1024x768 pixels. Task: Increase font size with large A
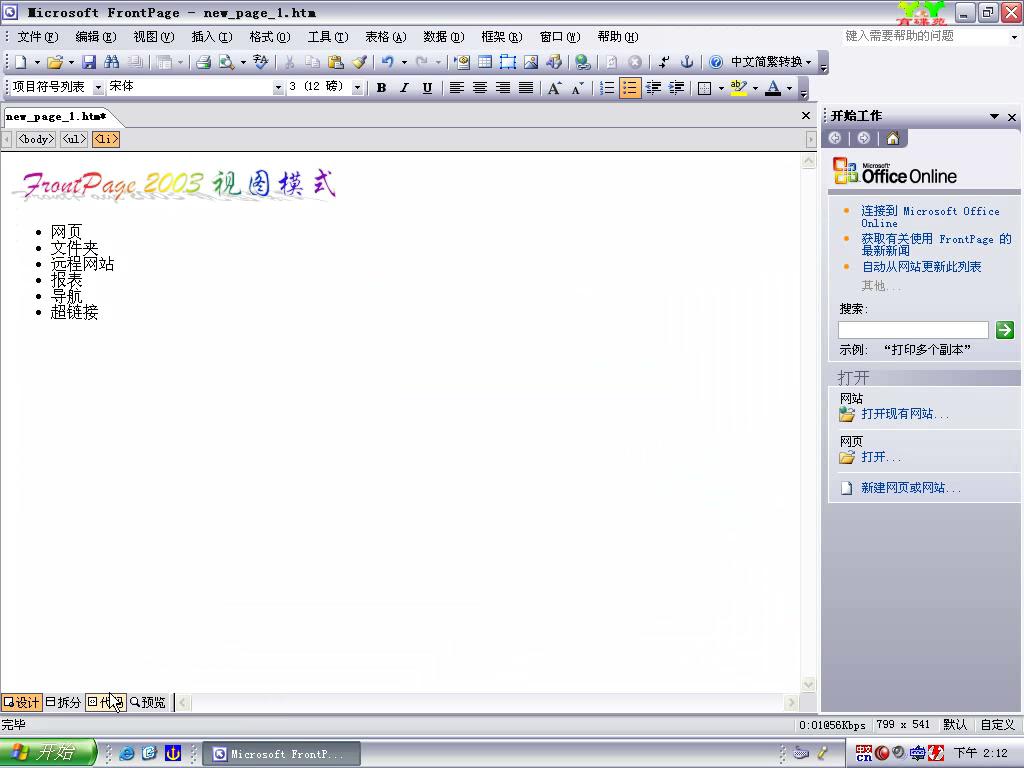[554, 88]
